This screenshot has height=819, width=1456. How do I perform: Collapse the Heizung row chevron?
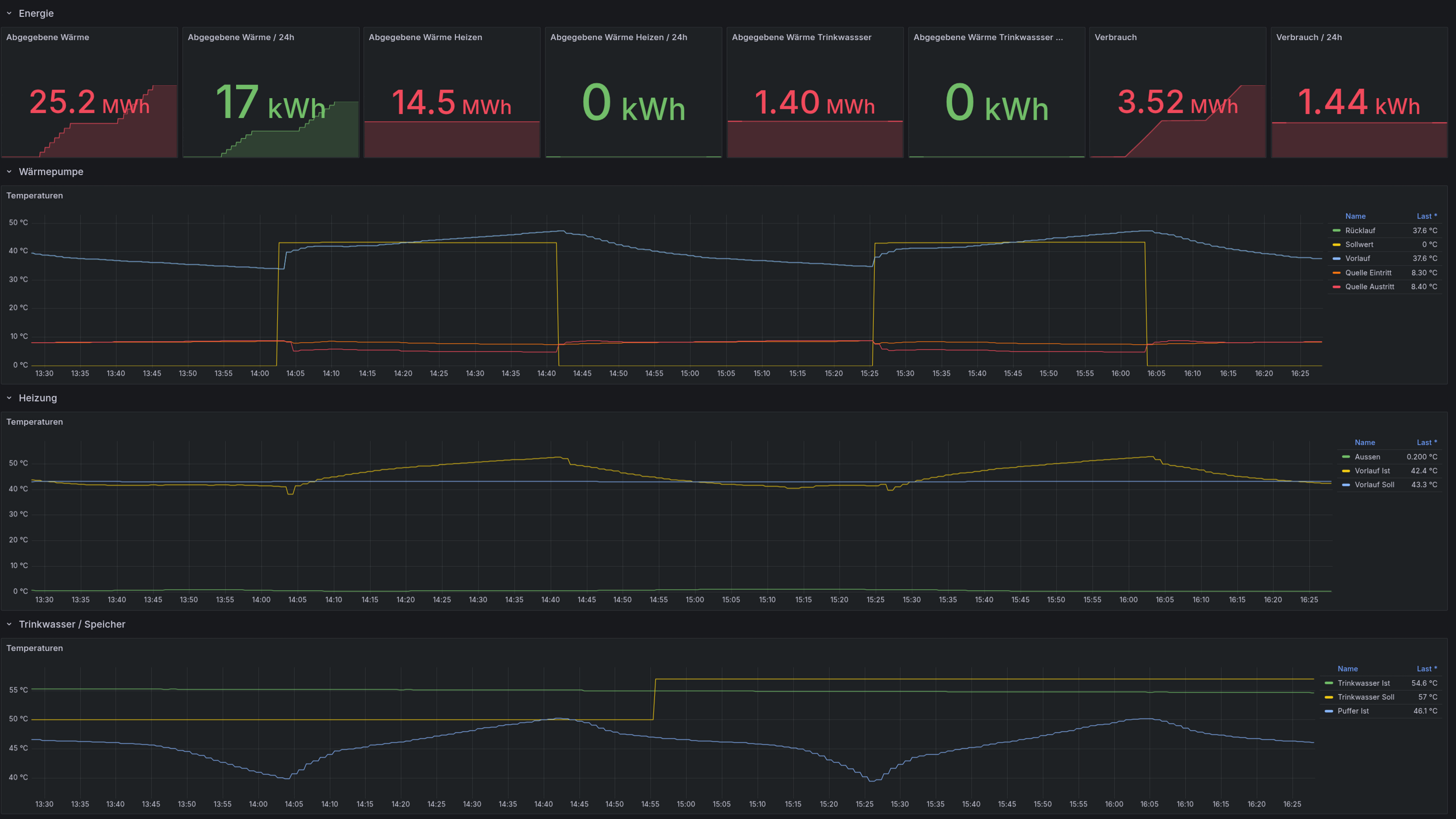pos(9,398)
